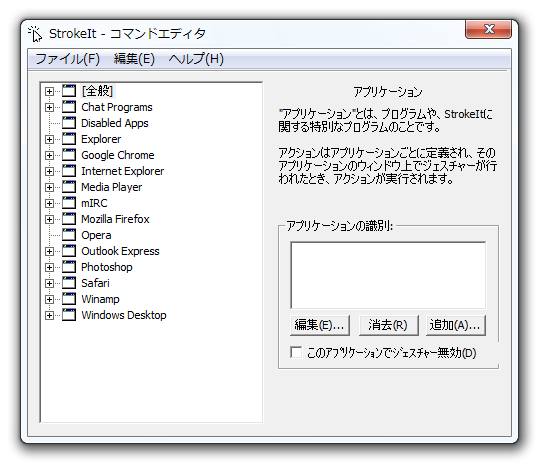Expand the Mozilla Firefox tree node

tap(49, 219)
